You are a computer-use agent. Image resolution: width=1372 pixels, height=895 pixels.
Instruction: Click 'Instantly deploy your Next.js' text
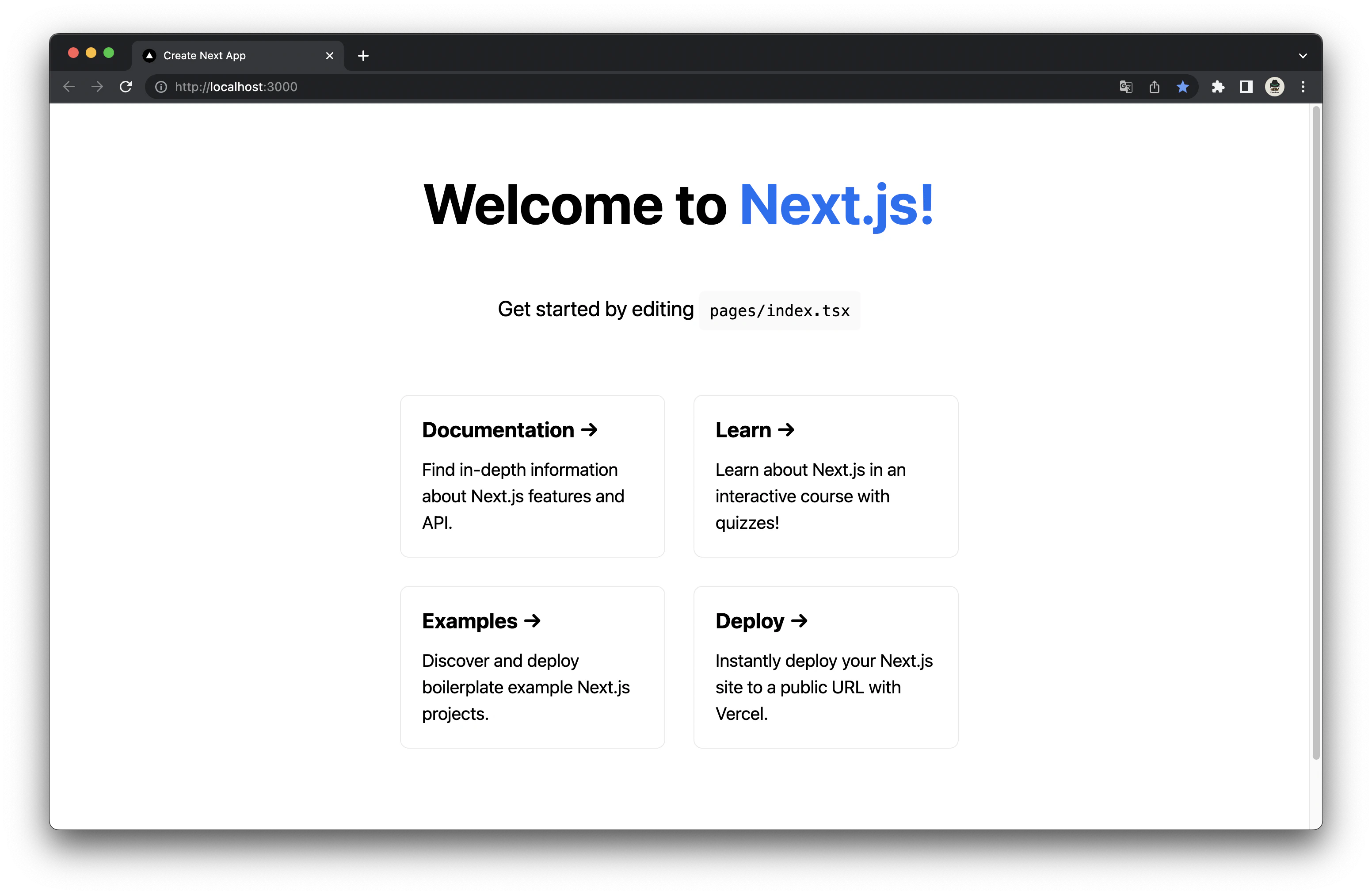824,661
